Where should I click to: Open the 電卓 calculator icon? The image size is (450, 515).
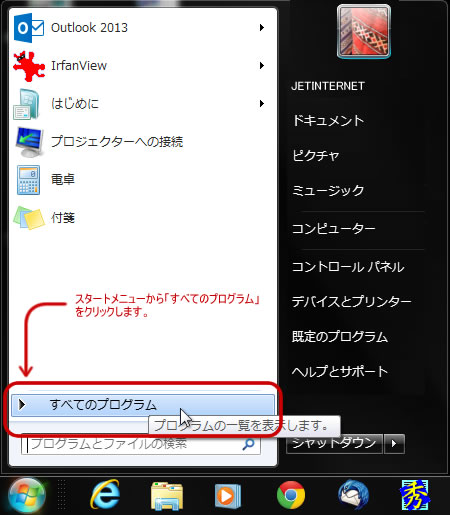(29, 180)
